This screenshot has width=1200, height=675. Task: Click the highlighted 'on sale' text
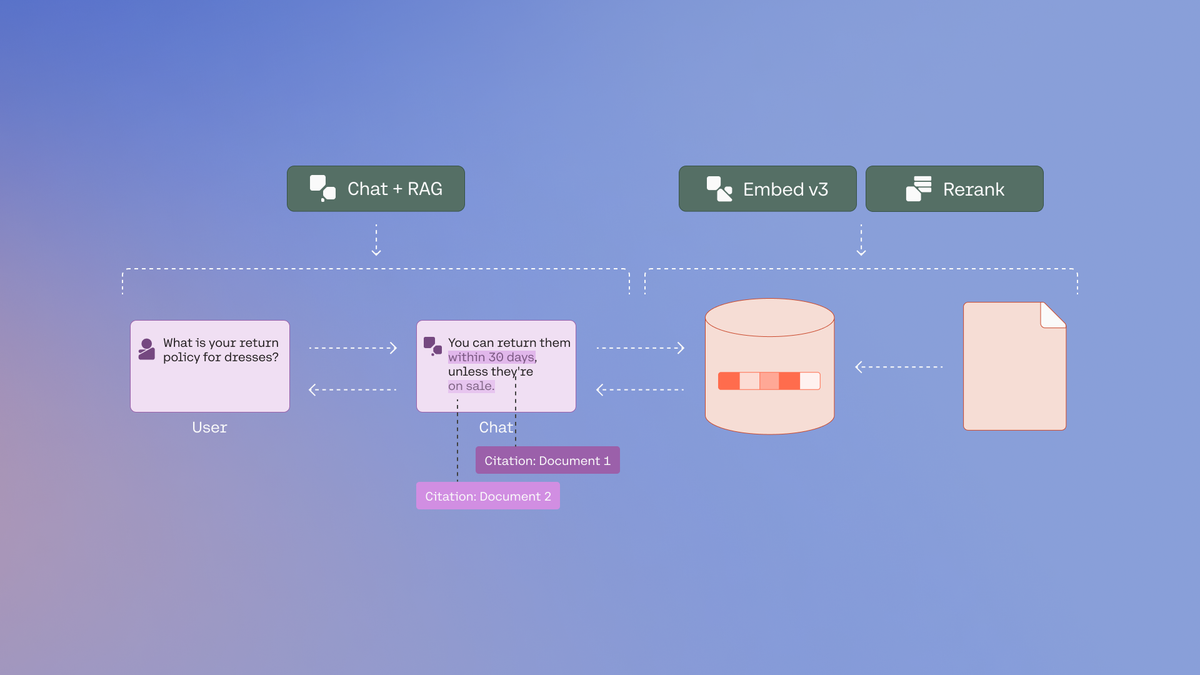[x=470, y=388]
